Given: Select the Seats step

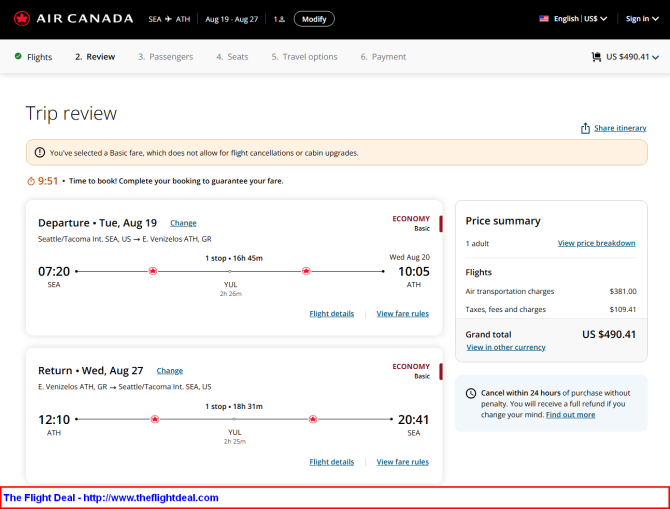Looking at the screenshot, I should [x=232, y=57].
